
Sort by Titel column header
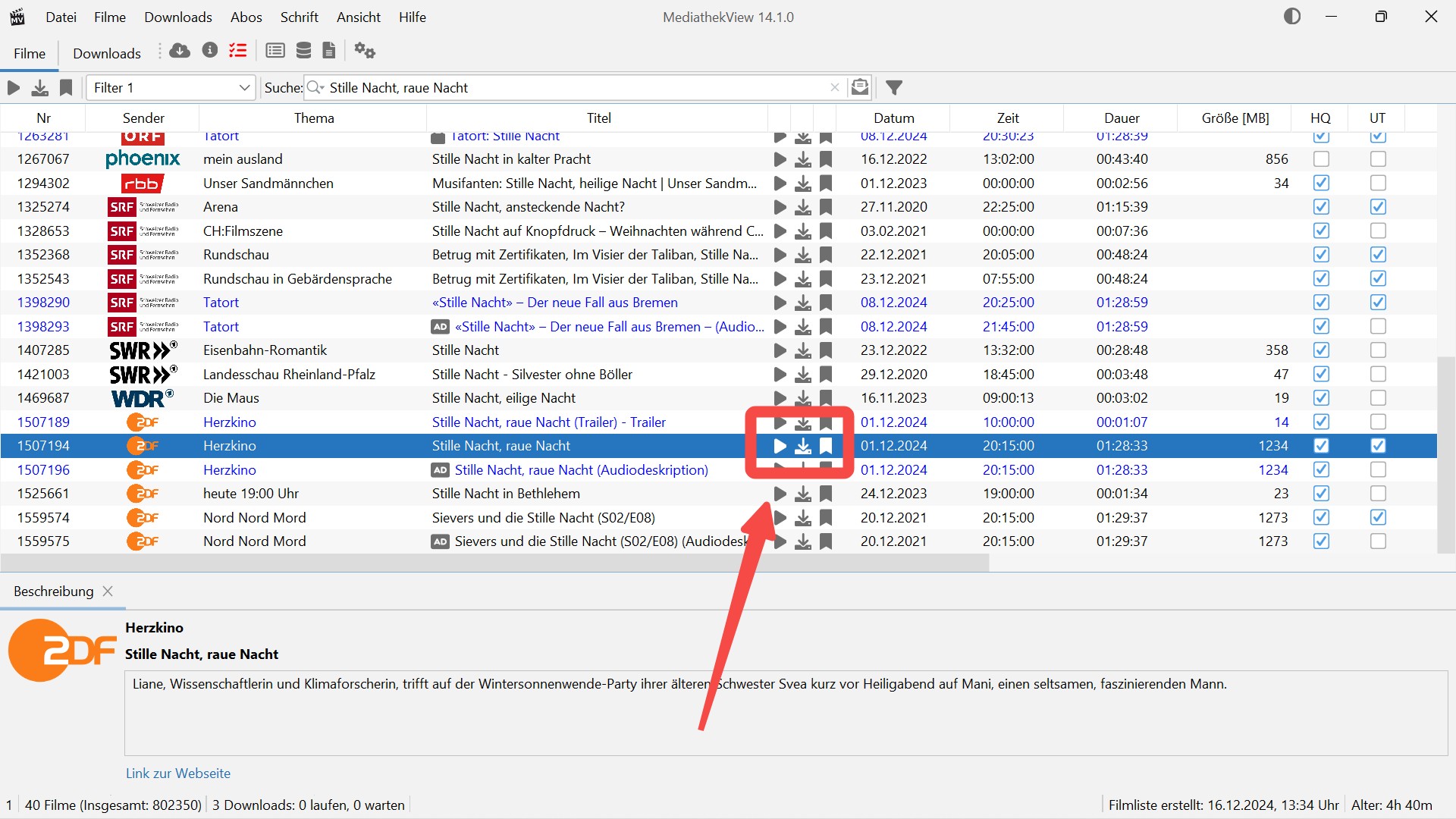point(598,118)
